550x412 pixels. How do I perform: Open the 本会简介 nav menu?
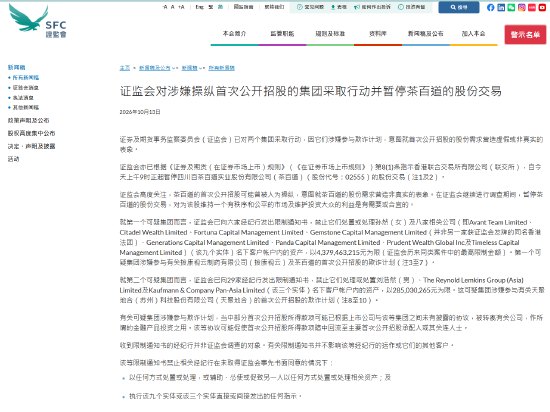(234, 34)
